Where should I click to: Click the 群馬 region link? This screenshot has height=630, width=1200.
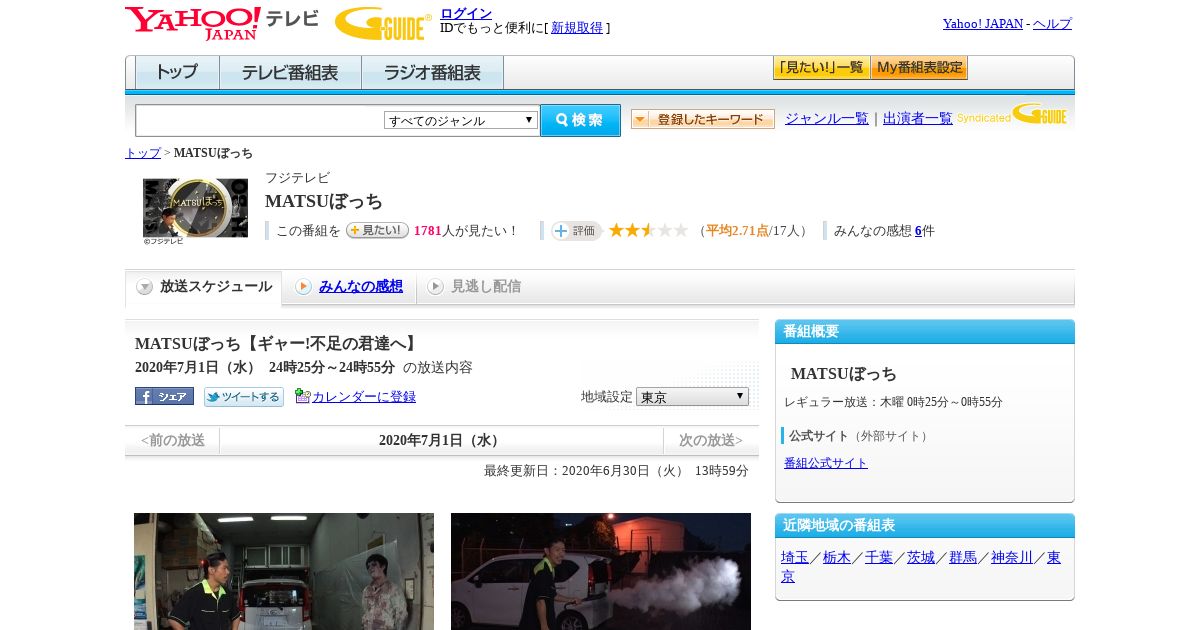coord(963,557)
